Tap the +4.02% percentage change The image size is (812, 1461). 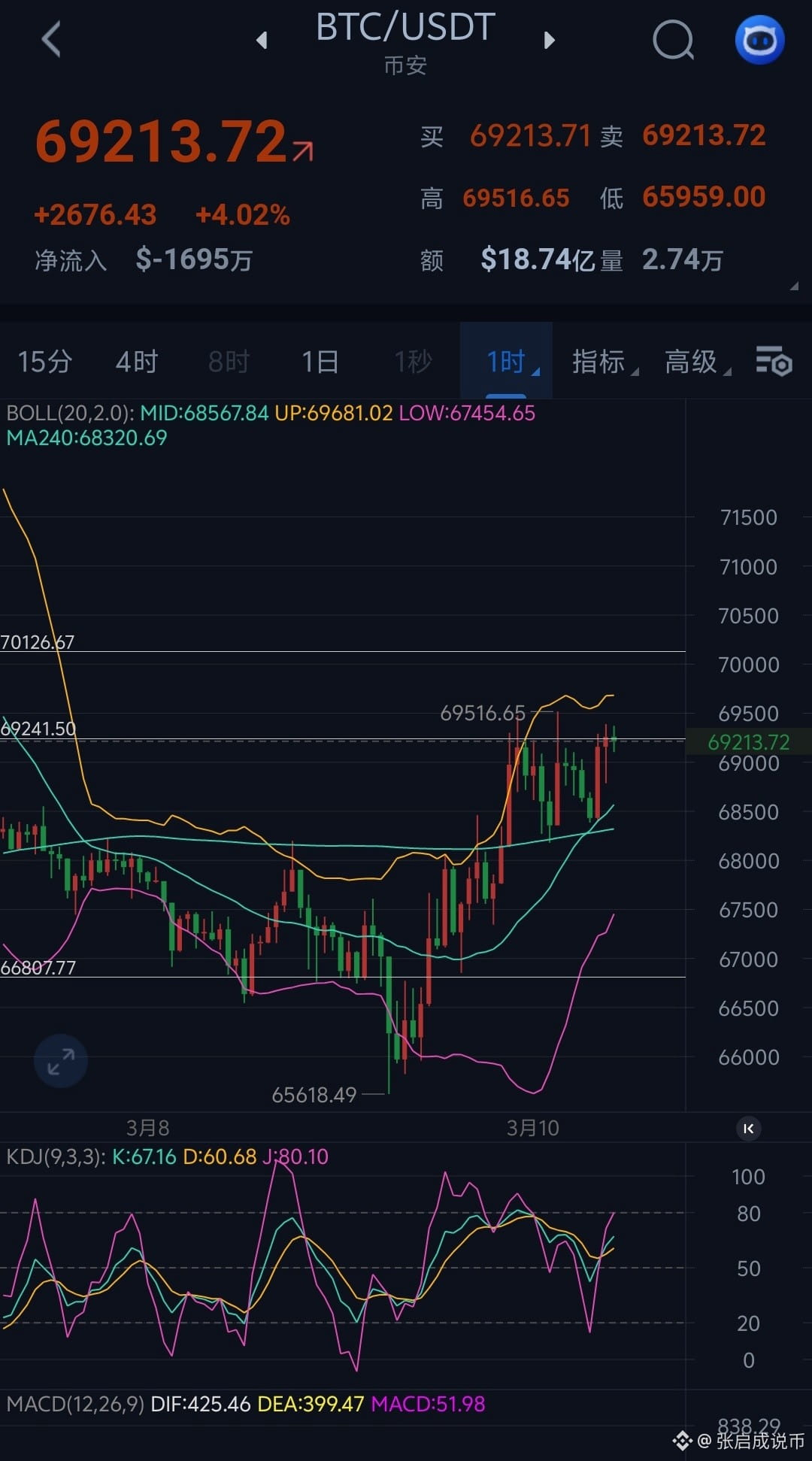[x=243, y=215]
